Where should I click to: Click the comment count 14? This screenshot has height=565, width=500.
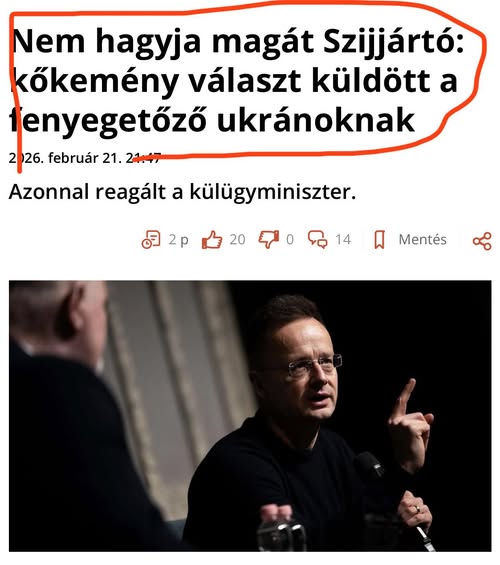(x=343, y=240)
